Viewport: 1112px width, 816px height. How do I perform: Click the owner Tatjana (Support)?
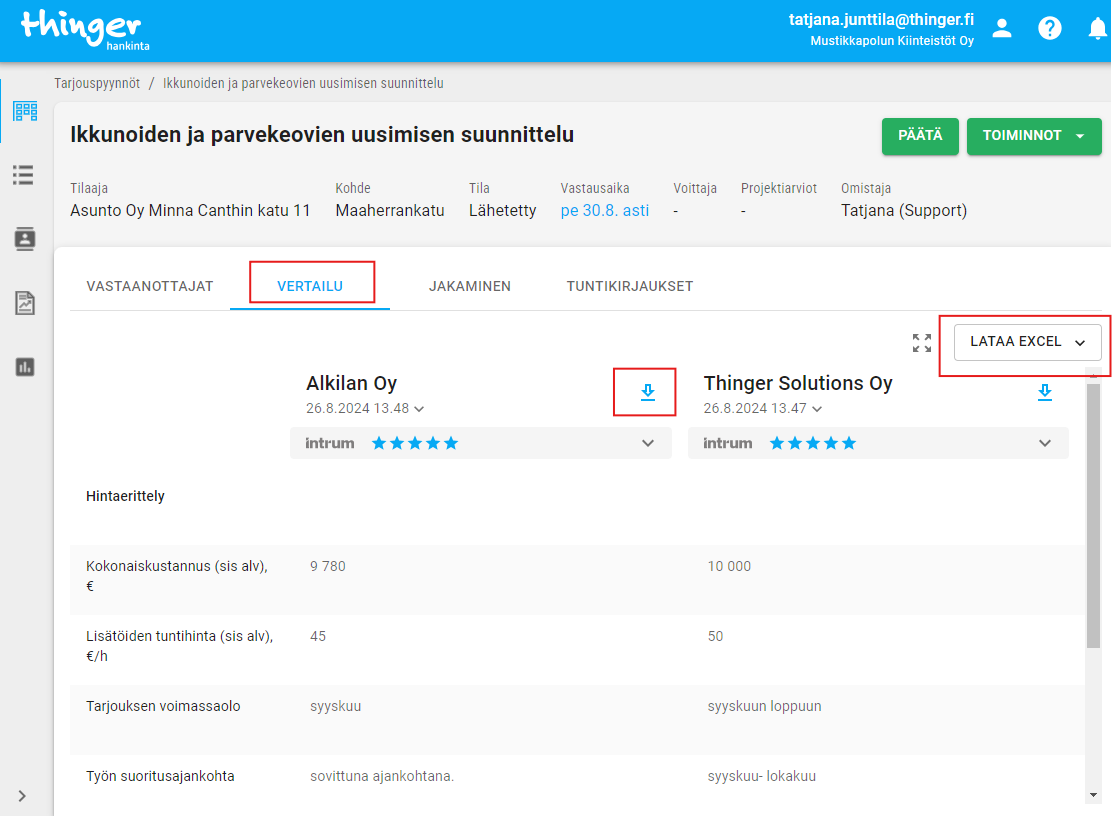pyautogui.click(x=904, y=211)
